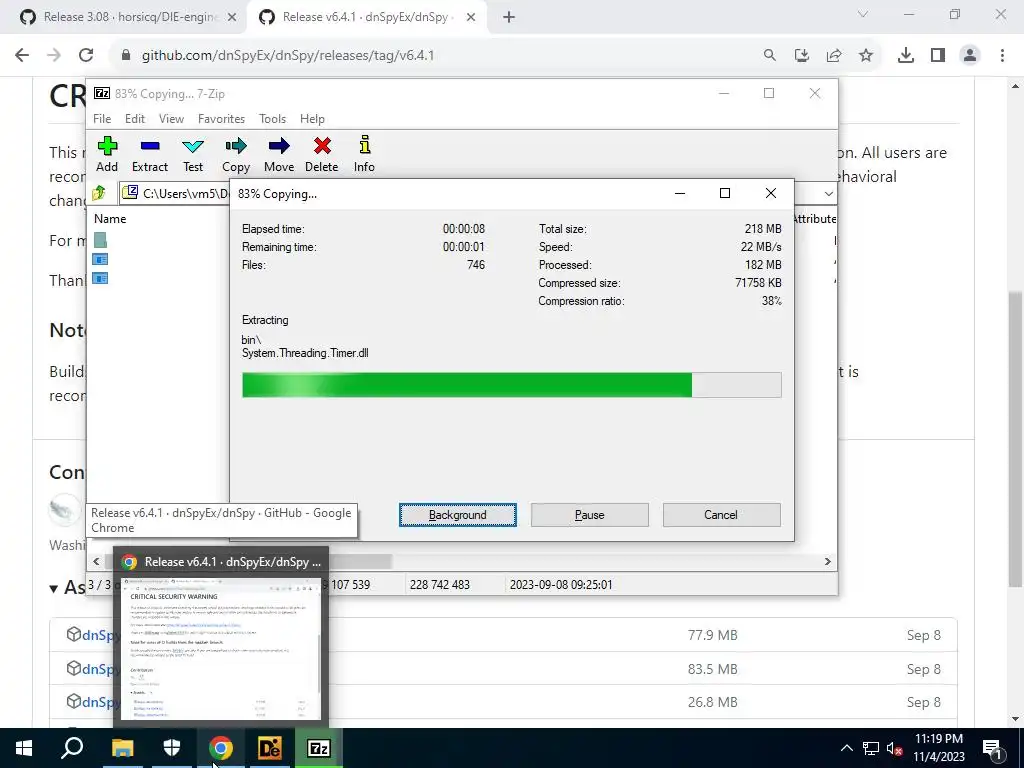The width and height of the screenshot is (1024, 768).
Task: Click the Chrome preview thumbnail above taskbar
Action: click(x=221, y=650)
